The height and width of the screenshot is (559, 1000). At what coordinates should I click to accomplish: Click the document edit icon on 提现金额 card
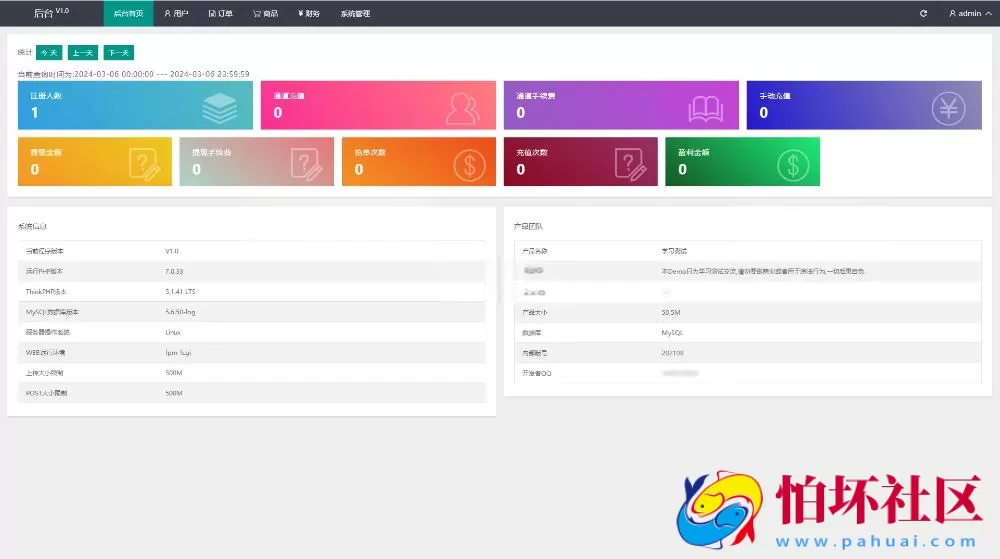144,163
